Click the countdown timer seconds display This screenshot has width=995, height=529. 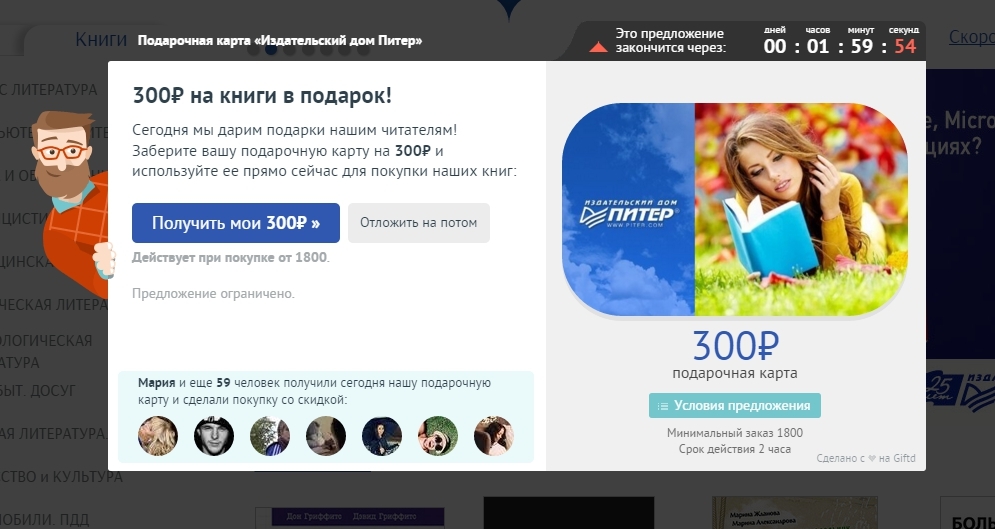906,46
